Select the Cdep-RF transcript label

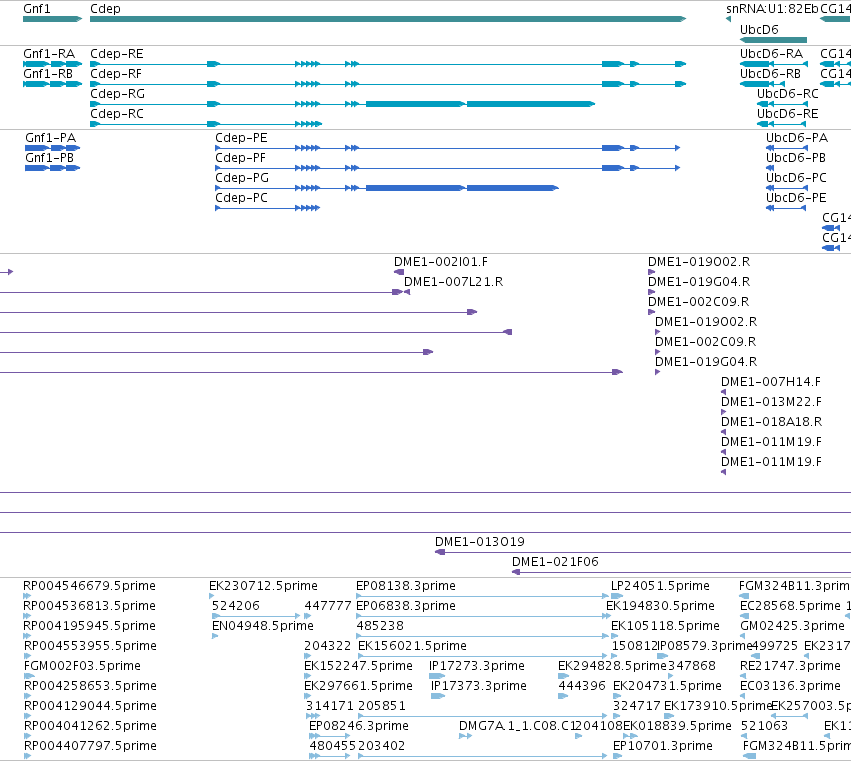[x=116, y=74]
